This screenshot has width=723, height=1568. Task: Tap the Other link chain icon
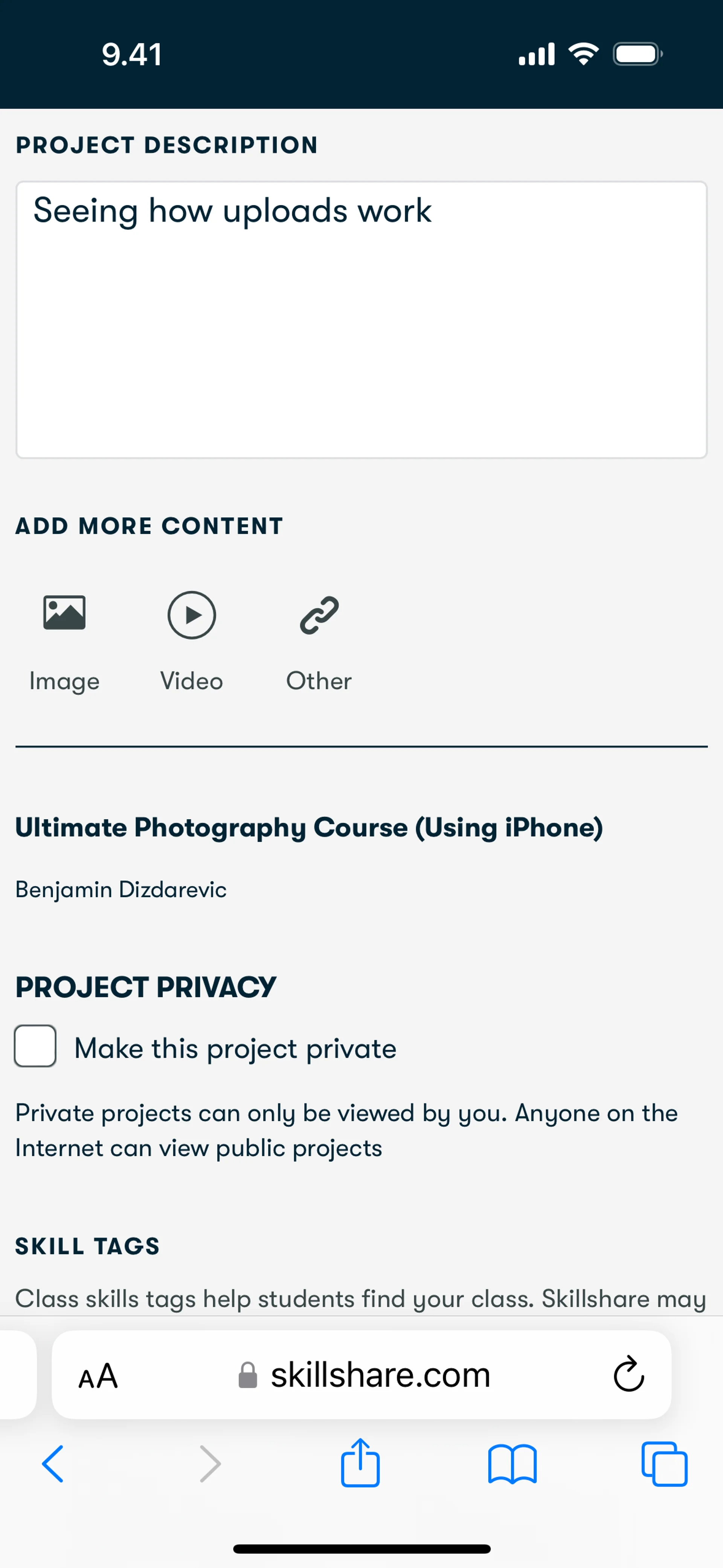point(319,615)
